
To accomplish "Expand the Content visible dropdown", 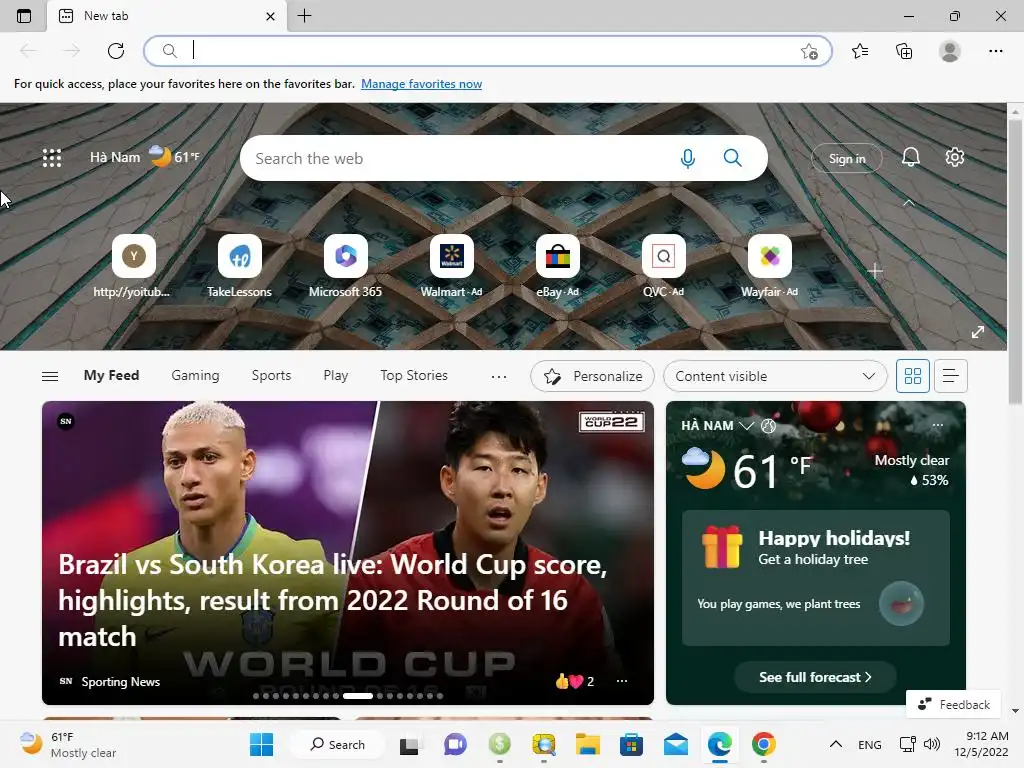I will 775,376.
